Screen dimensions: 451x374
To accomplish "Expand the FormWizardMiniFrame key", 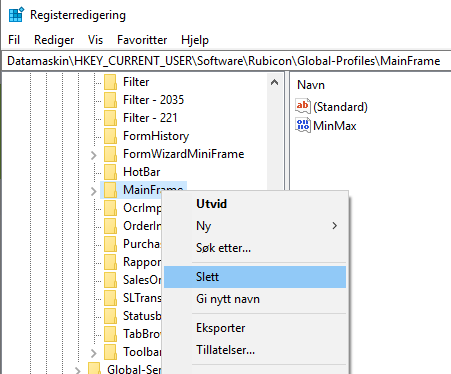I will click(94, 155).
